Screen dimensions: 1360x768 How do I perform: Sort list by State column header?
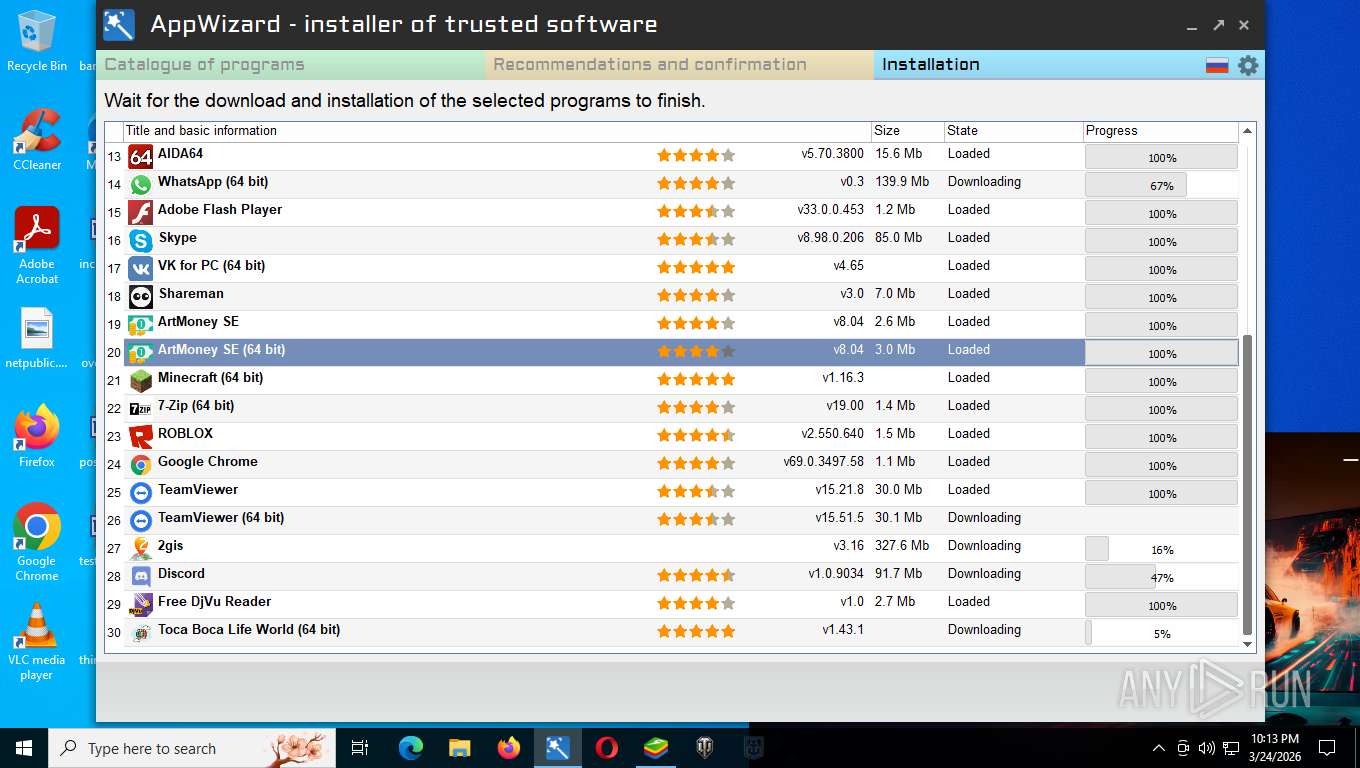[x=1014, y=131]
